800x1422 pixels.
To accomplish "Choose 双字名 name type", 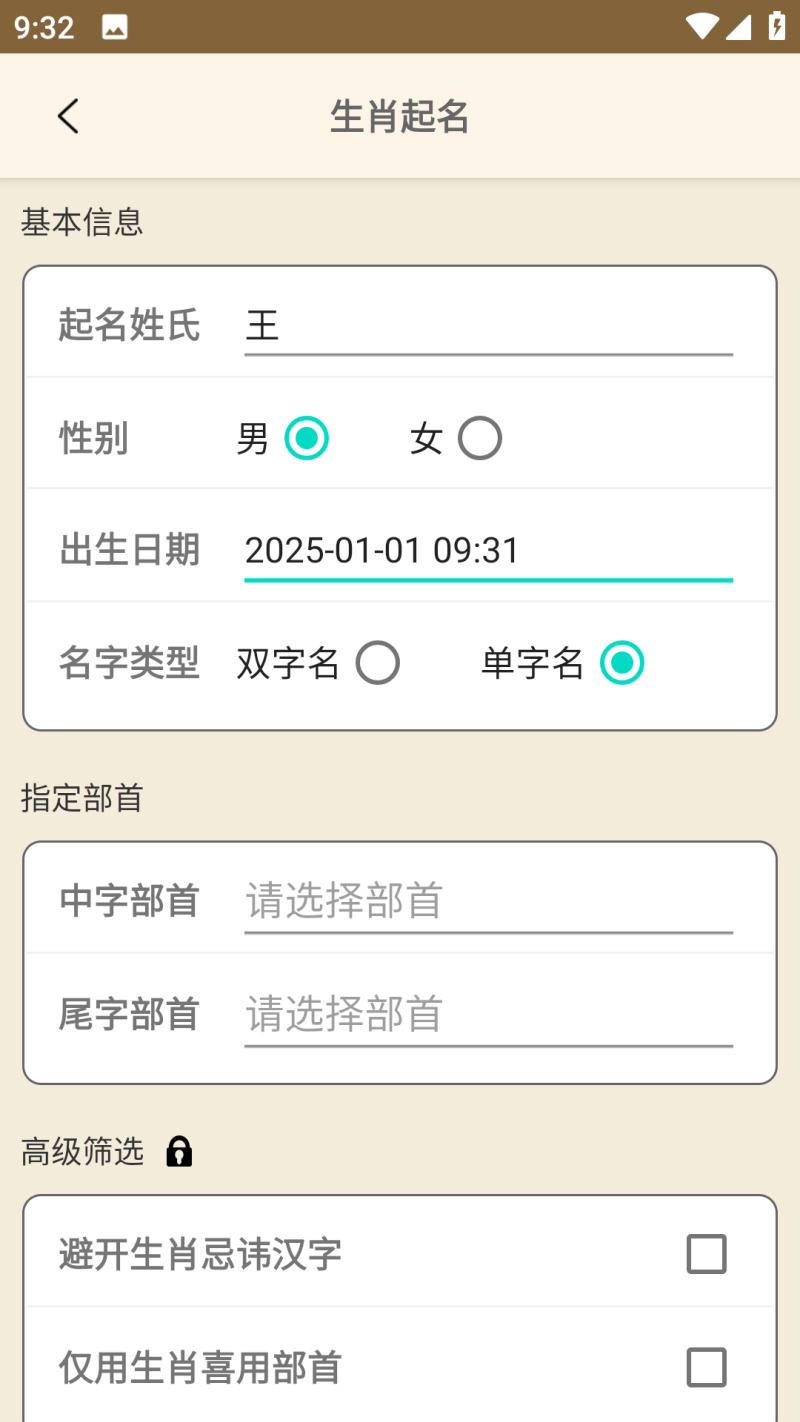I will (x=378, y=663).
